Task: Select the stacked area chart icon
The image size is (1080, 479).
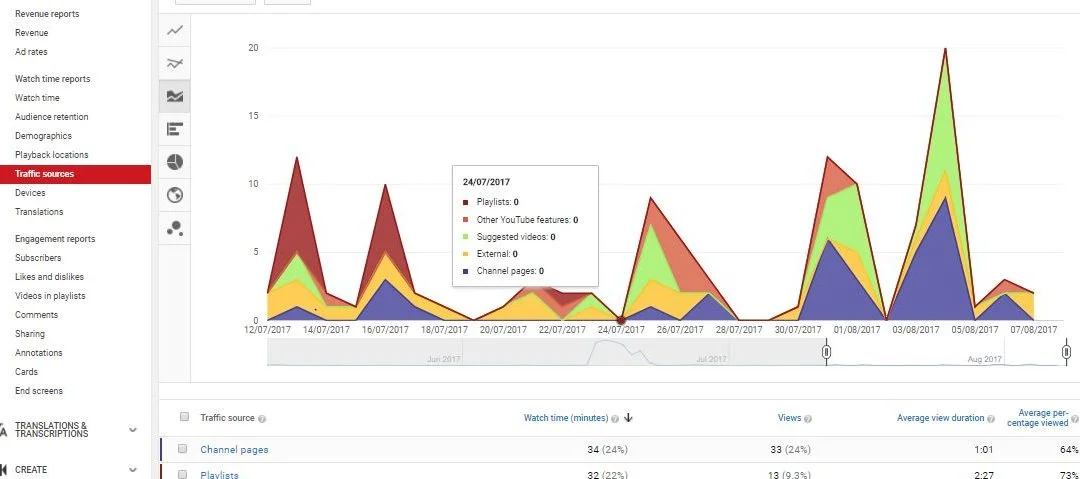Action: pyautogui.click(x=175, y=96)
